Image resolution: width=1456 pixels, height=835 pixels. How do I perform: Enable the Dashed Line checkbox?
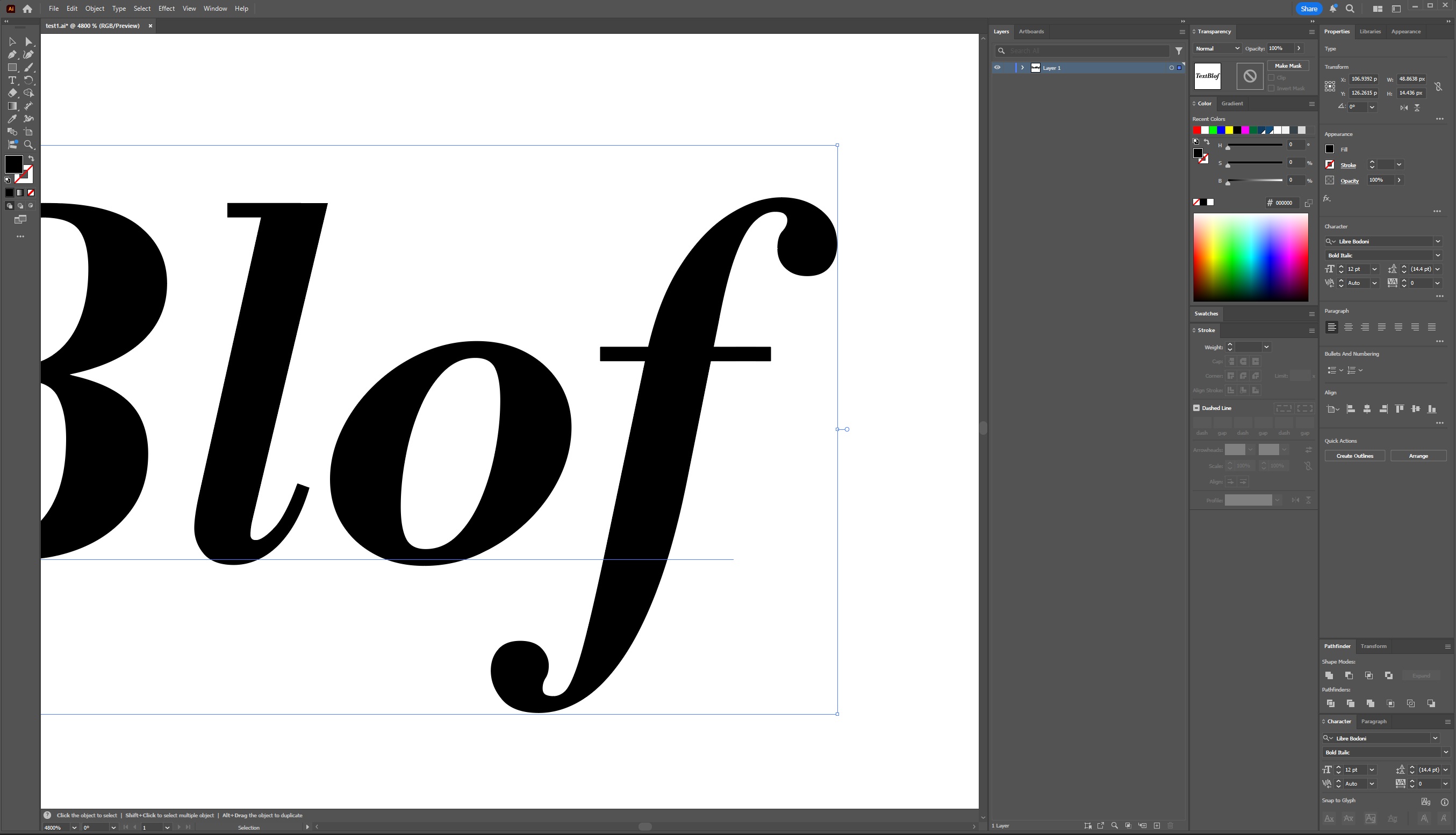[1196, 408]
